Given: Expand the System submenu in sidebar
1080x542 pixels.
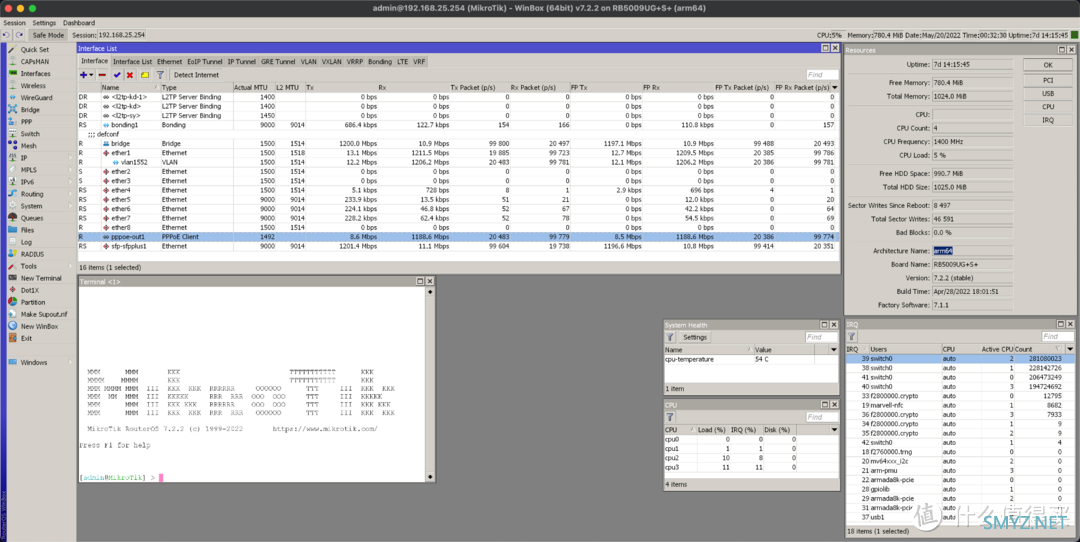Looking at the screenshot, I should (x=70, y=206).
